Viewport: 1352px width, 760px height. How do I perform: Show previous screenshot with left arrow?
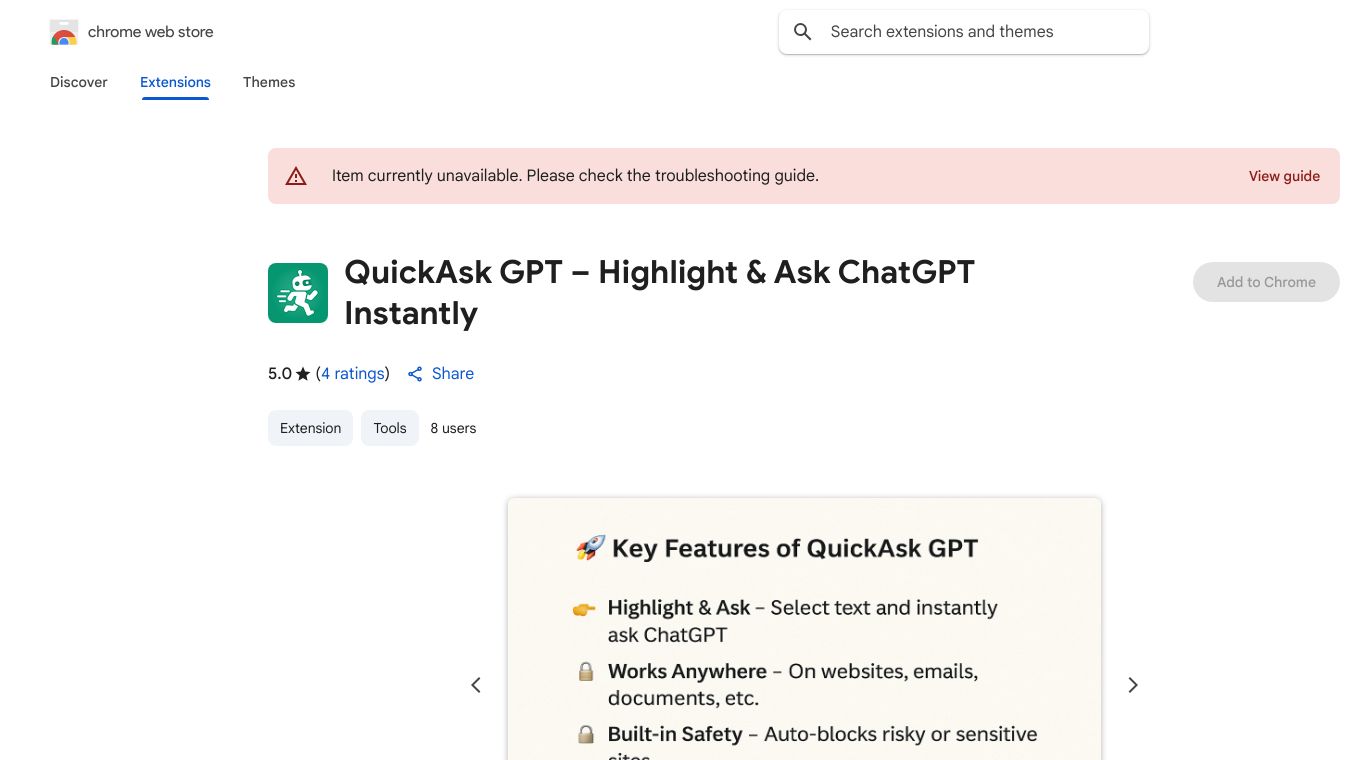point(476,685)
